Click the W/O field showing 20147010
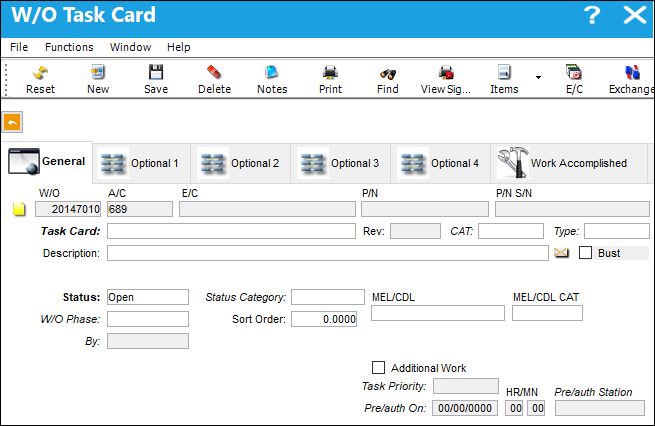Viewport: 655px width, 426px height. point(68,209)
